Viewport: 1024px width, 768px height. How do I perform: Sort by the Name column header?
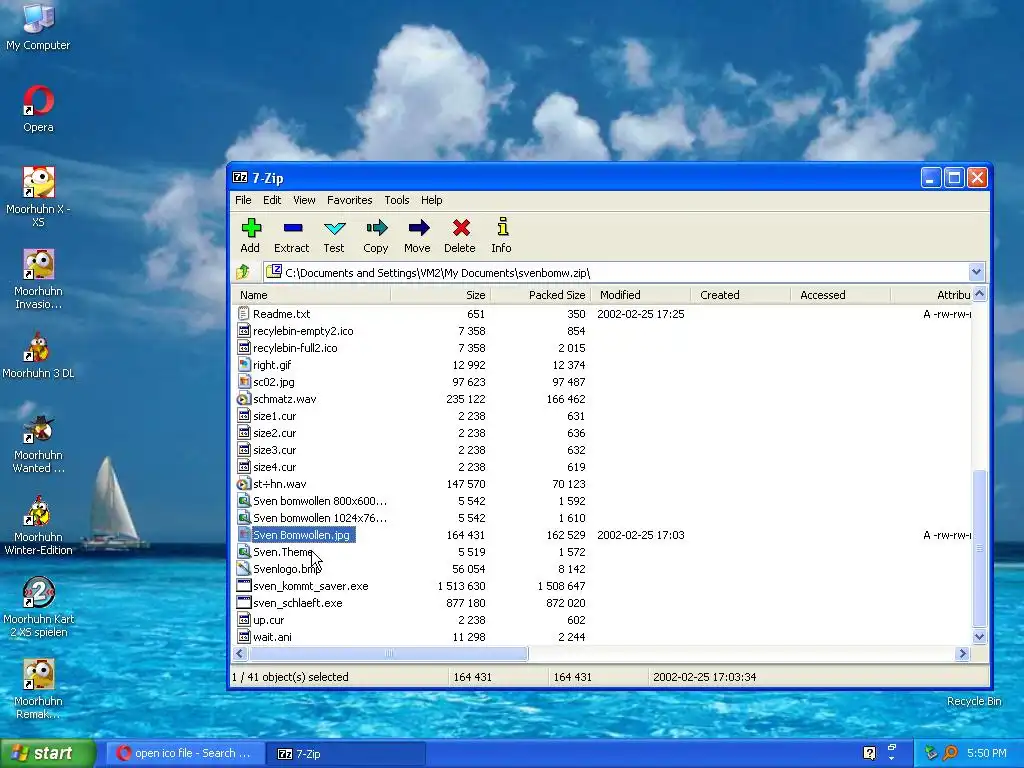coord(312,295)
